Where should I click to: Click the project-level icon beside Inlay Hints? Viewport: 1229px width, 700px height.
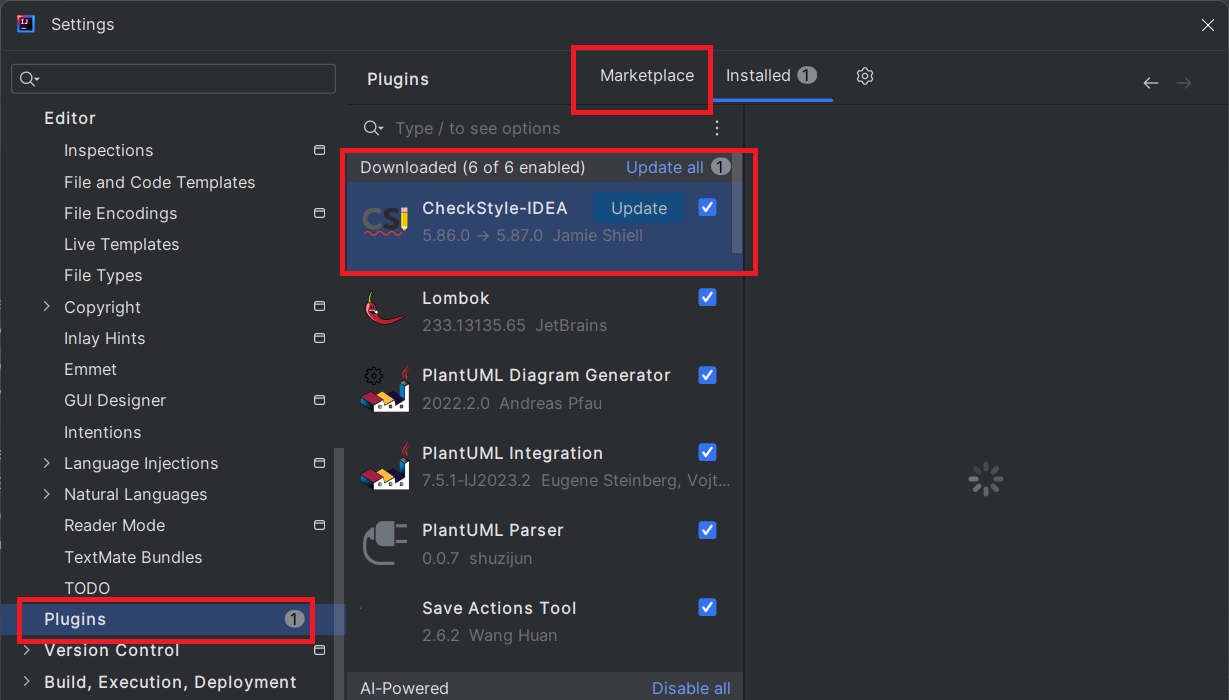tap(319, 338)
